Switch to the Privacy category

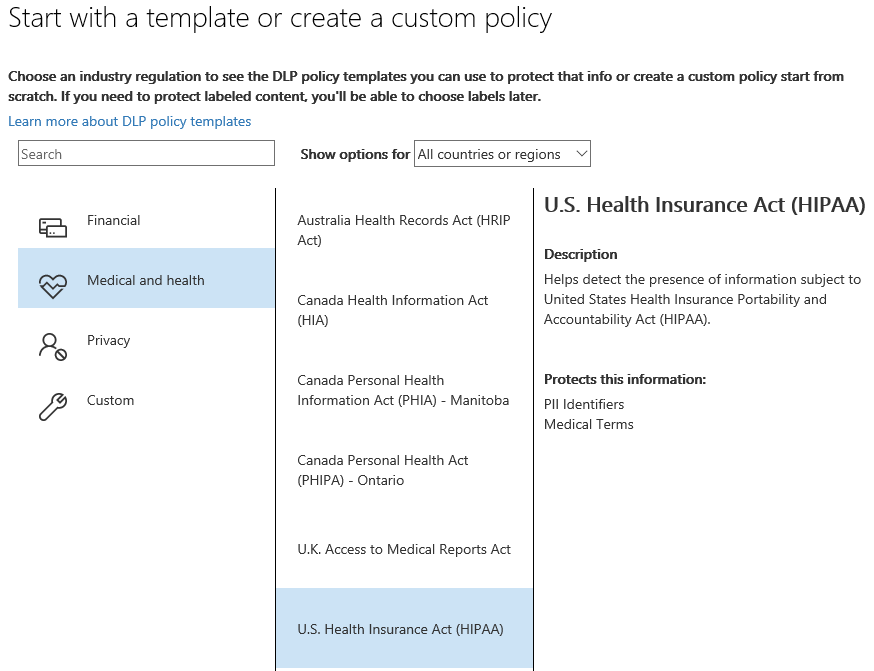(x=108, y=340)
